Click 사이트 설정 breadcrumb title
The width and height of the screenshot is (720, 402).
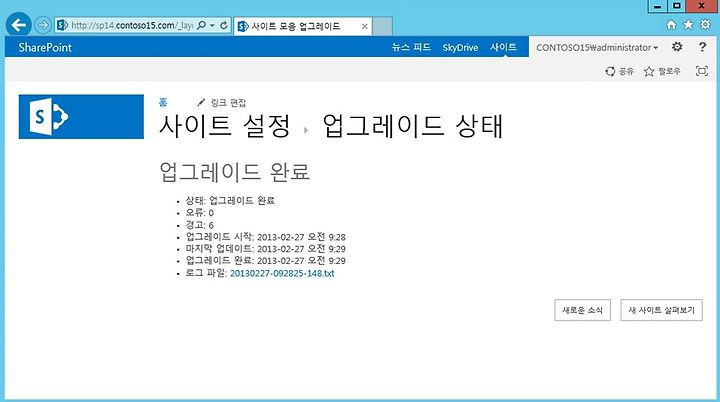point(225,126)
